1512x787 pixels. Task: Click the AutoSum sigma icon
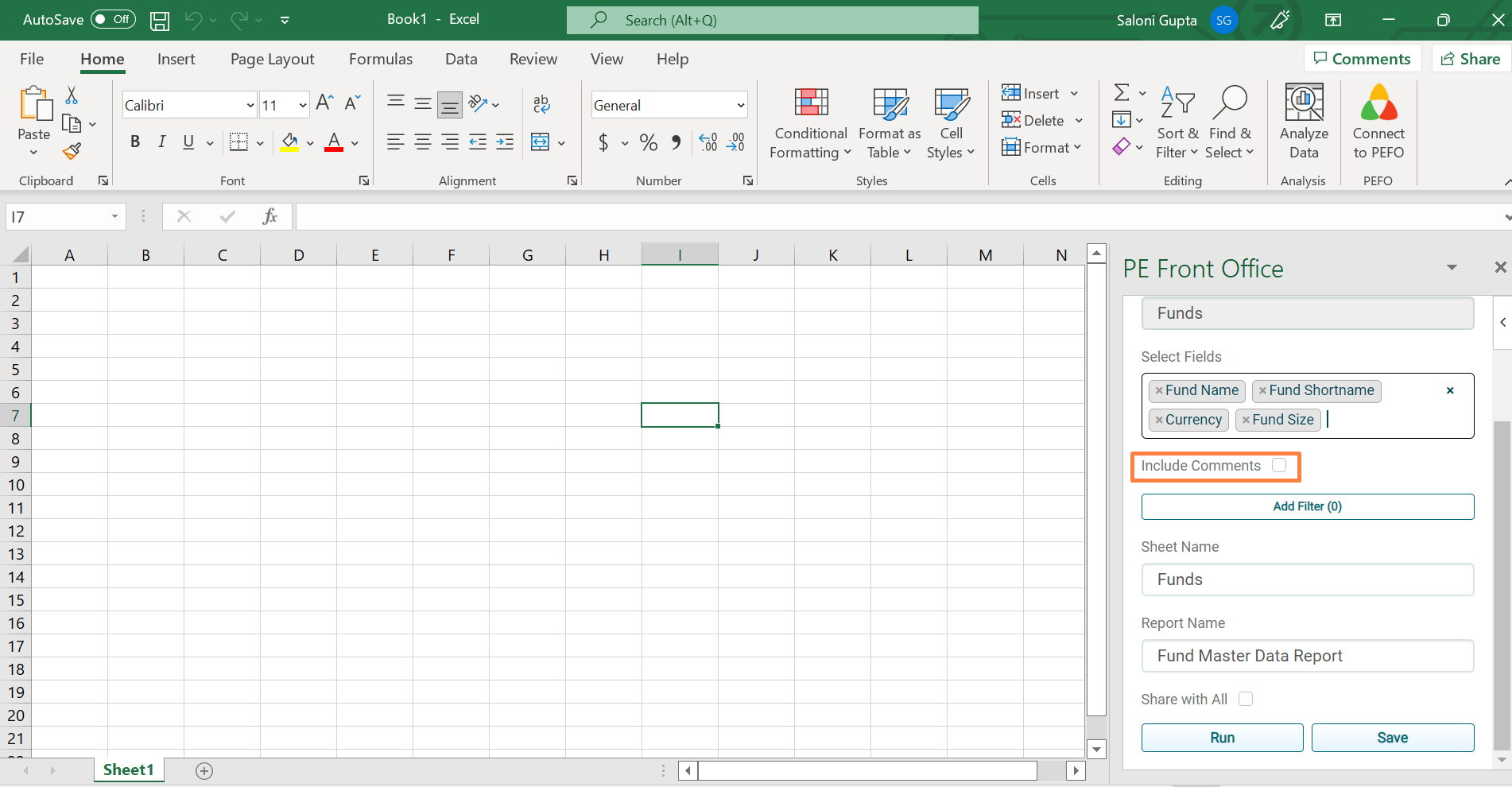[1121, 93]
